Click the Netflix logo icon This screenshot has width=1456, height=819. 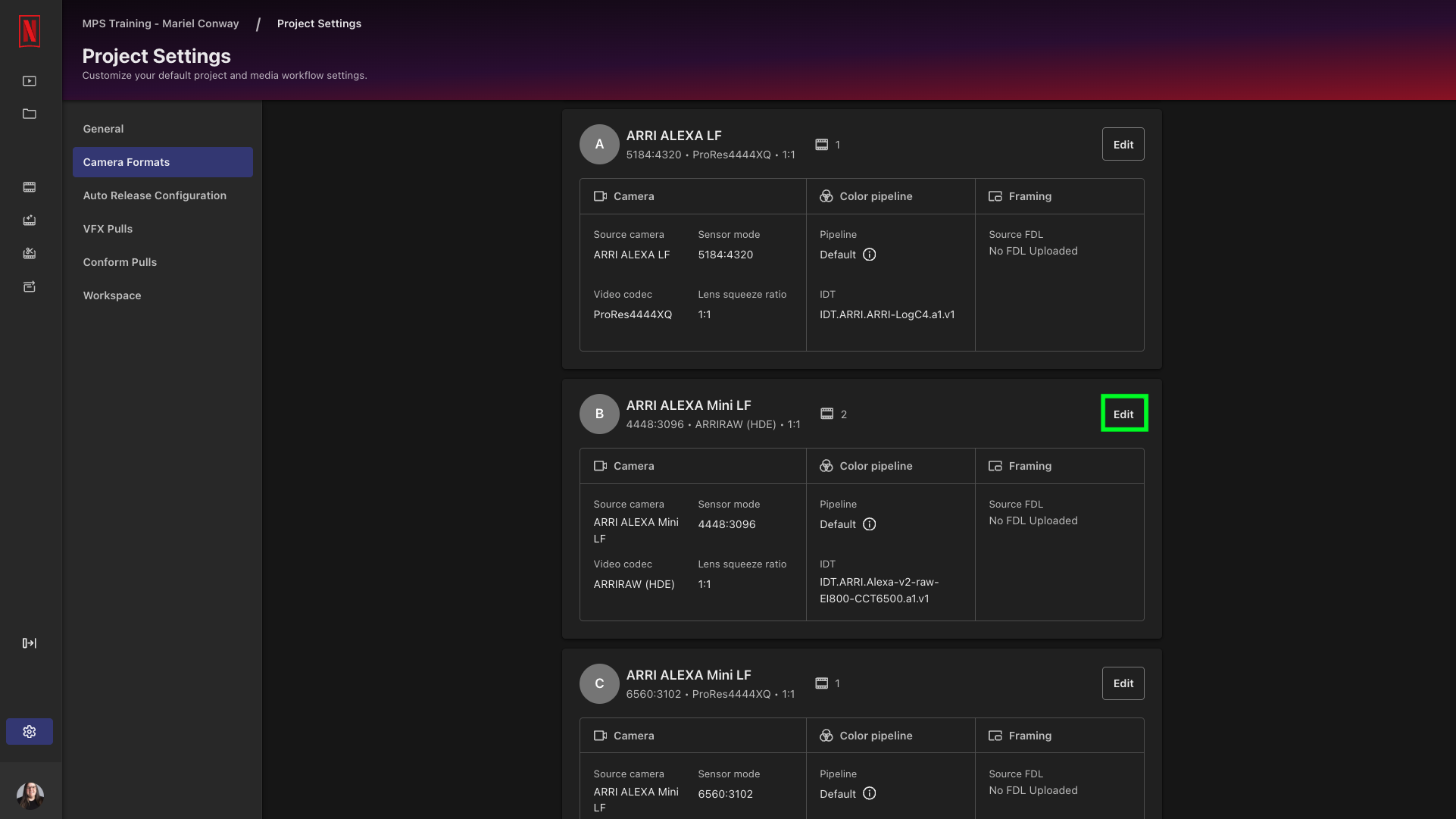point(30,31)
